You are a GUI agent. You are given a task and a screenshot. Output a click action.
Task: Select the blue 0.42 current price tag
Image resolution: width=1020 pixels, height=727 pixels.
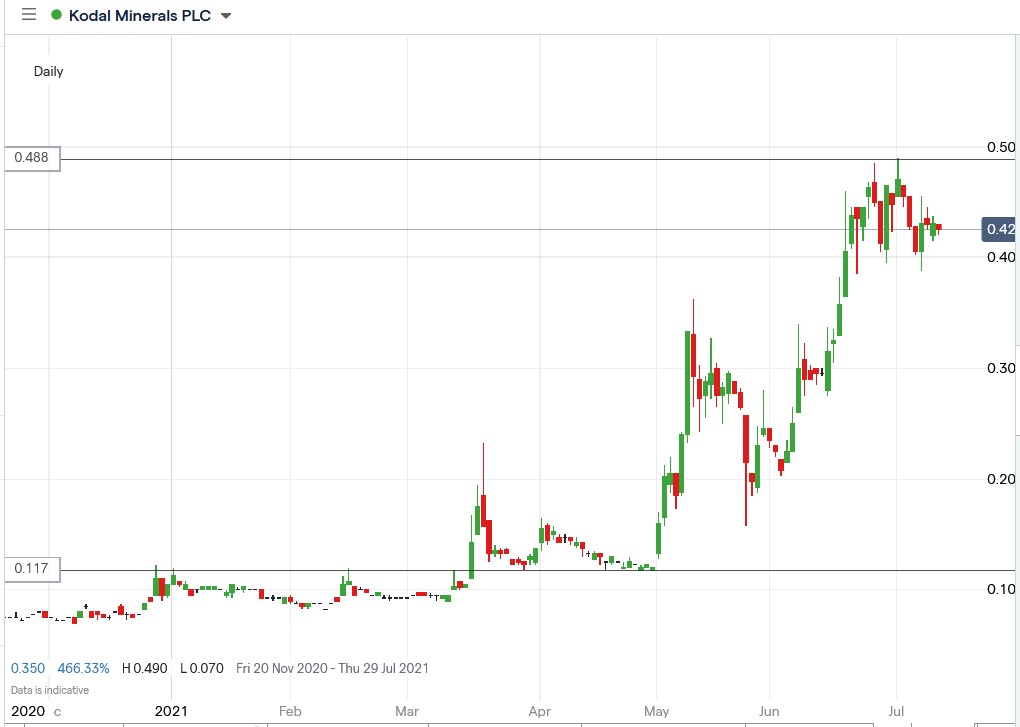point(999,229)
